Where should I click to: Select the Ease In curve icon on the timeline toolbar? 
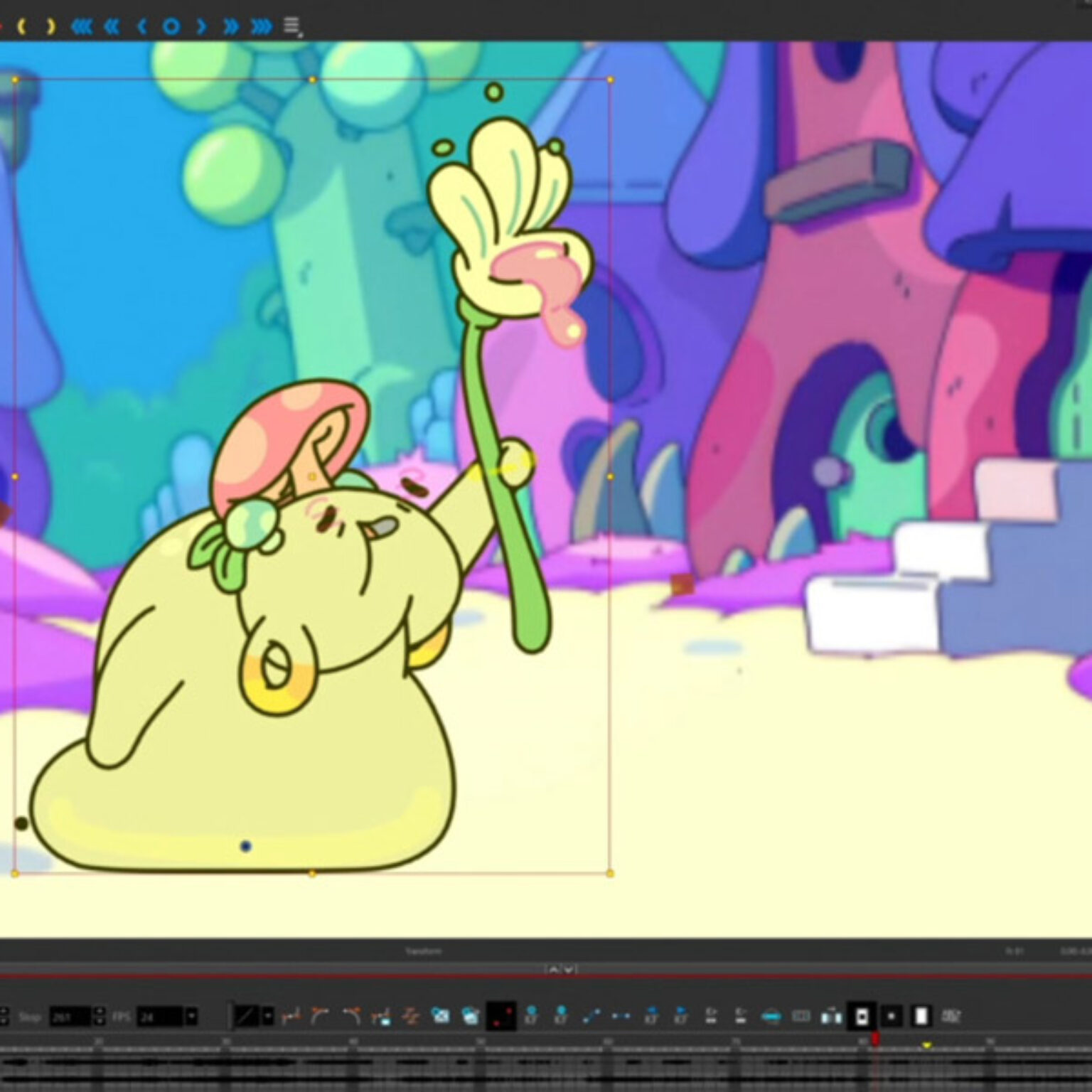[321, 1015]
